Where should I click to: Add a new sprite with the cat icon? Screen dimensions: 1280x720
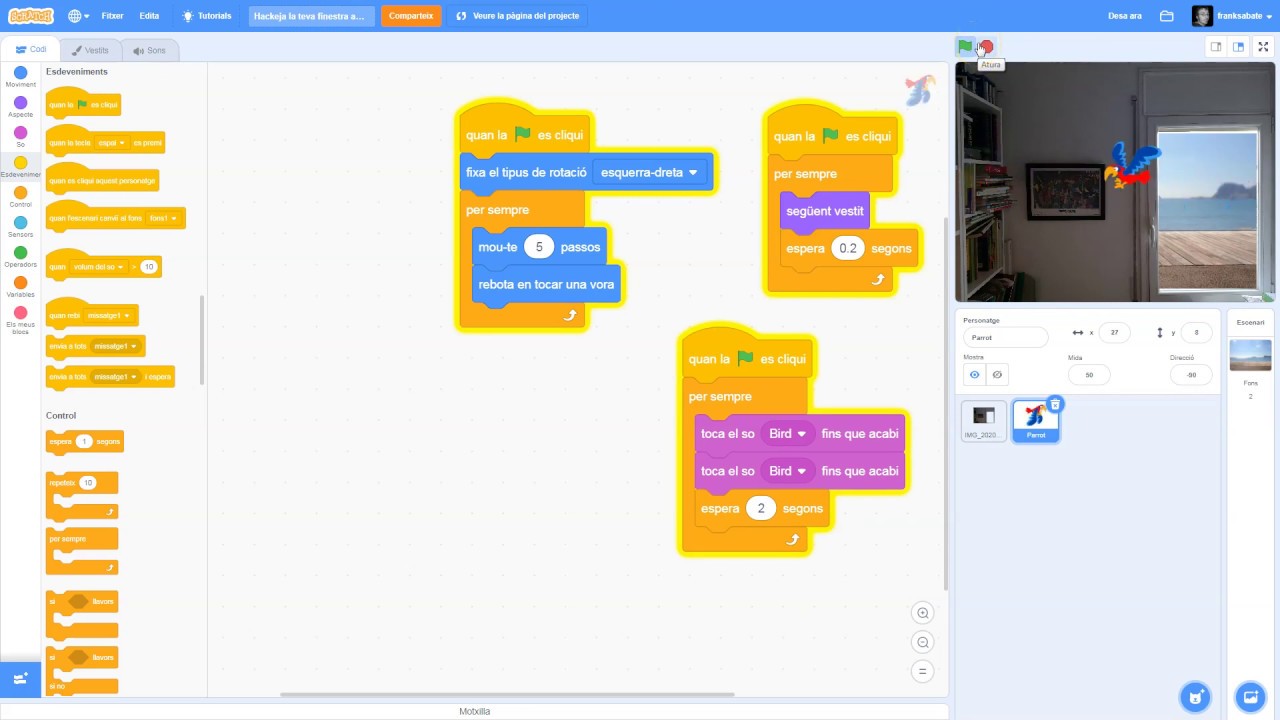pos(1196,697)
